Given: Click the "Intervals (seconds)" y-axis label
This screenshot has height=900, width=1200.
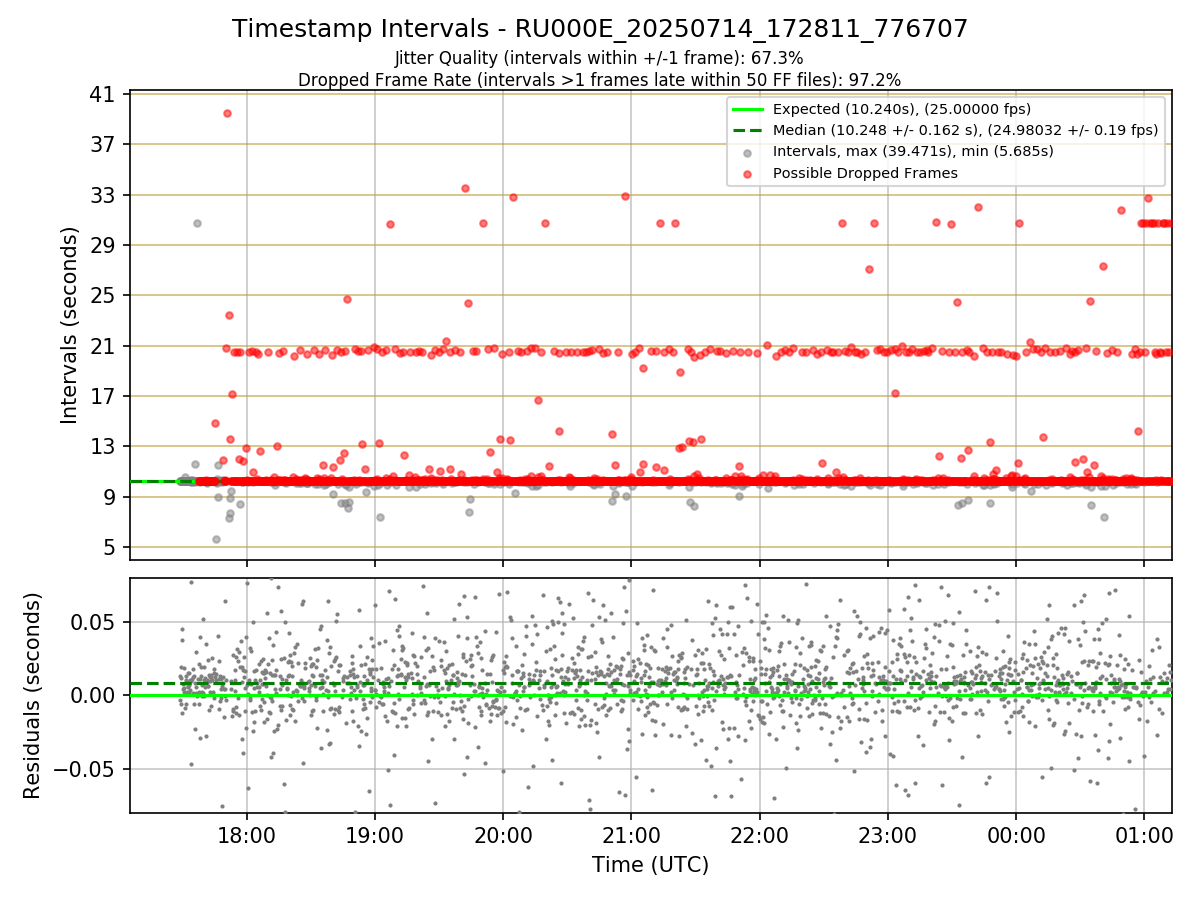Looking at the screenshot, I should click(x=69, y=324).
